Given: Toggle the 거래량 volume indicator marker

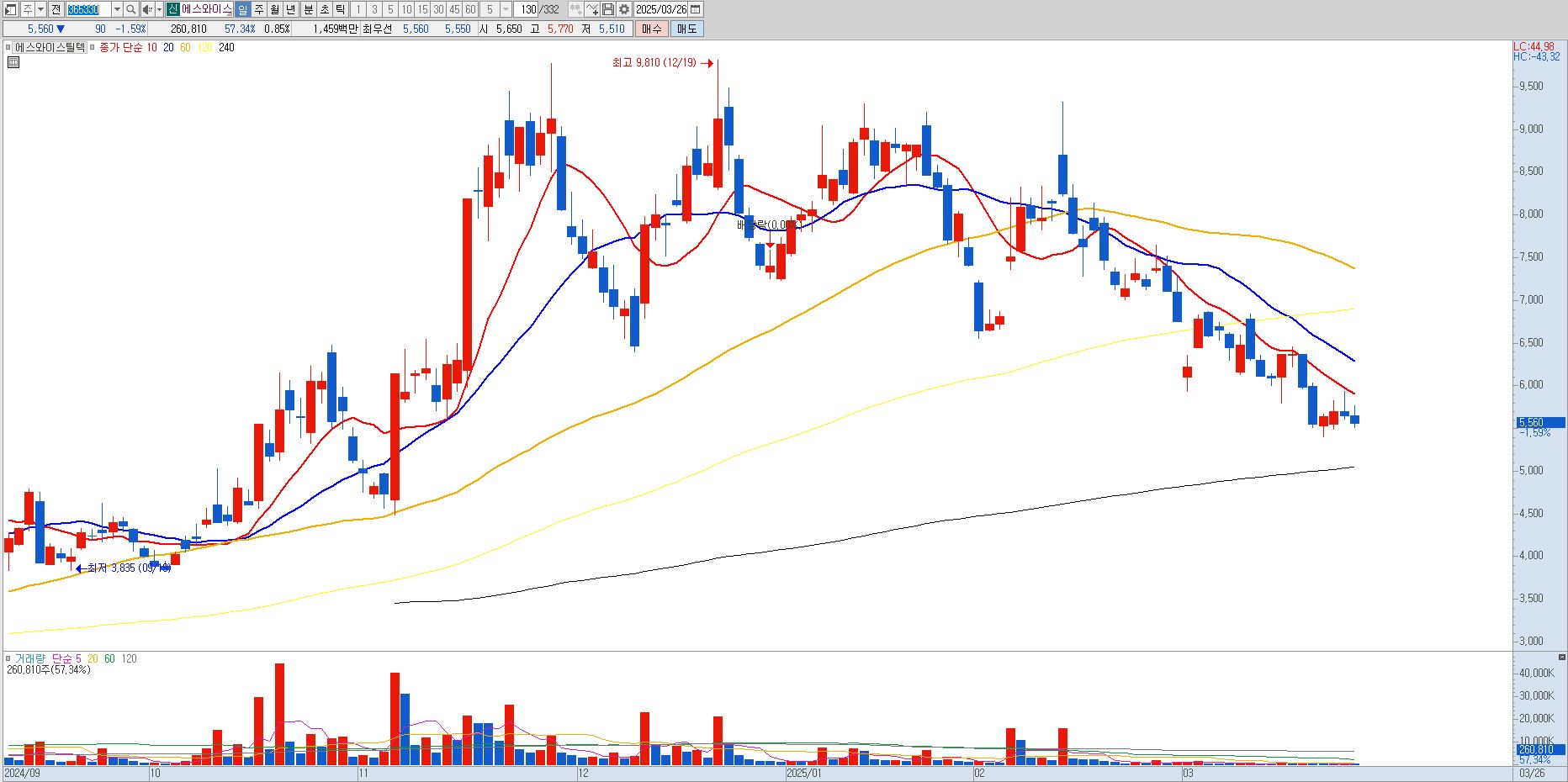Looking at the screenshot, I should (x=8, y=658).
